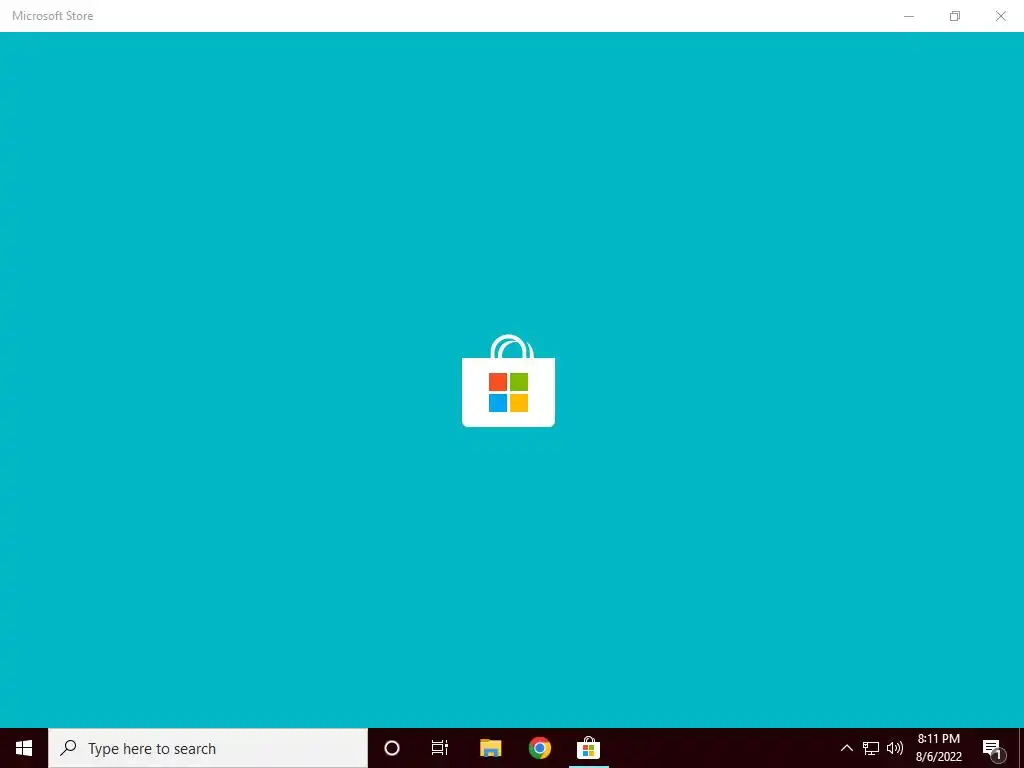Click the taskbar search box

coord(208,748)
